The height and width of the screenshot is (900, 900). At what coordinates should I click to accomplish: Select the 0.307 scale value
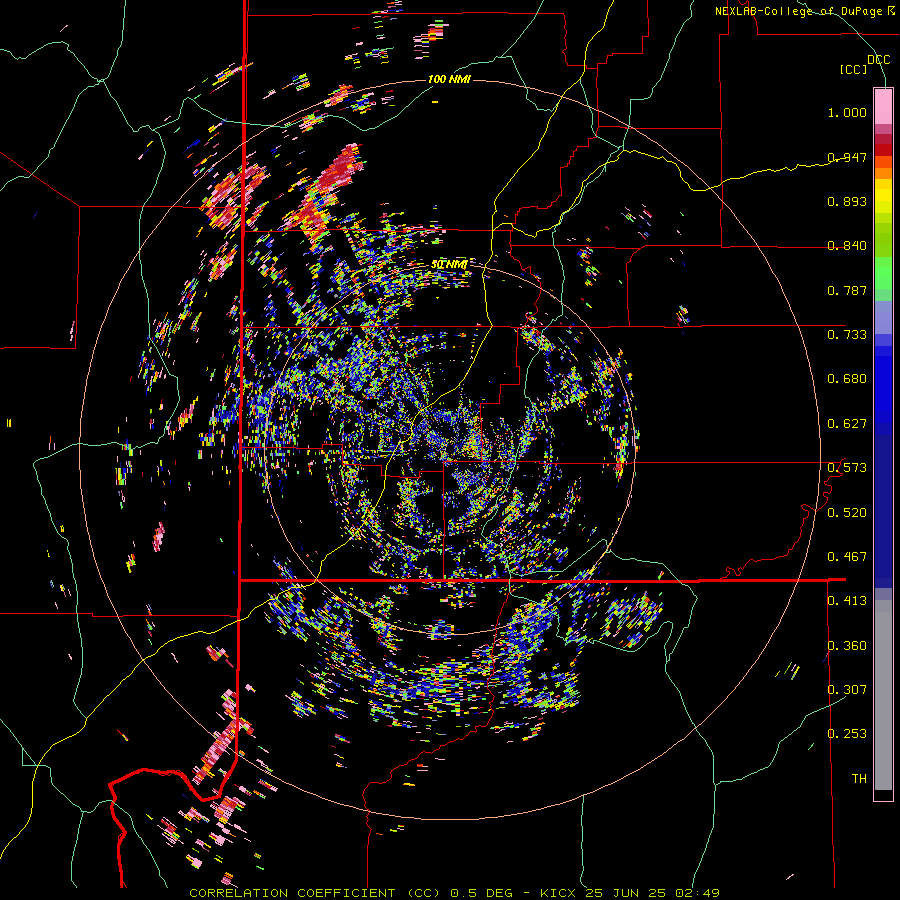[847, 690]
